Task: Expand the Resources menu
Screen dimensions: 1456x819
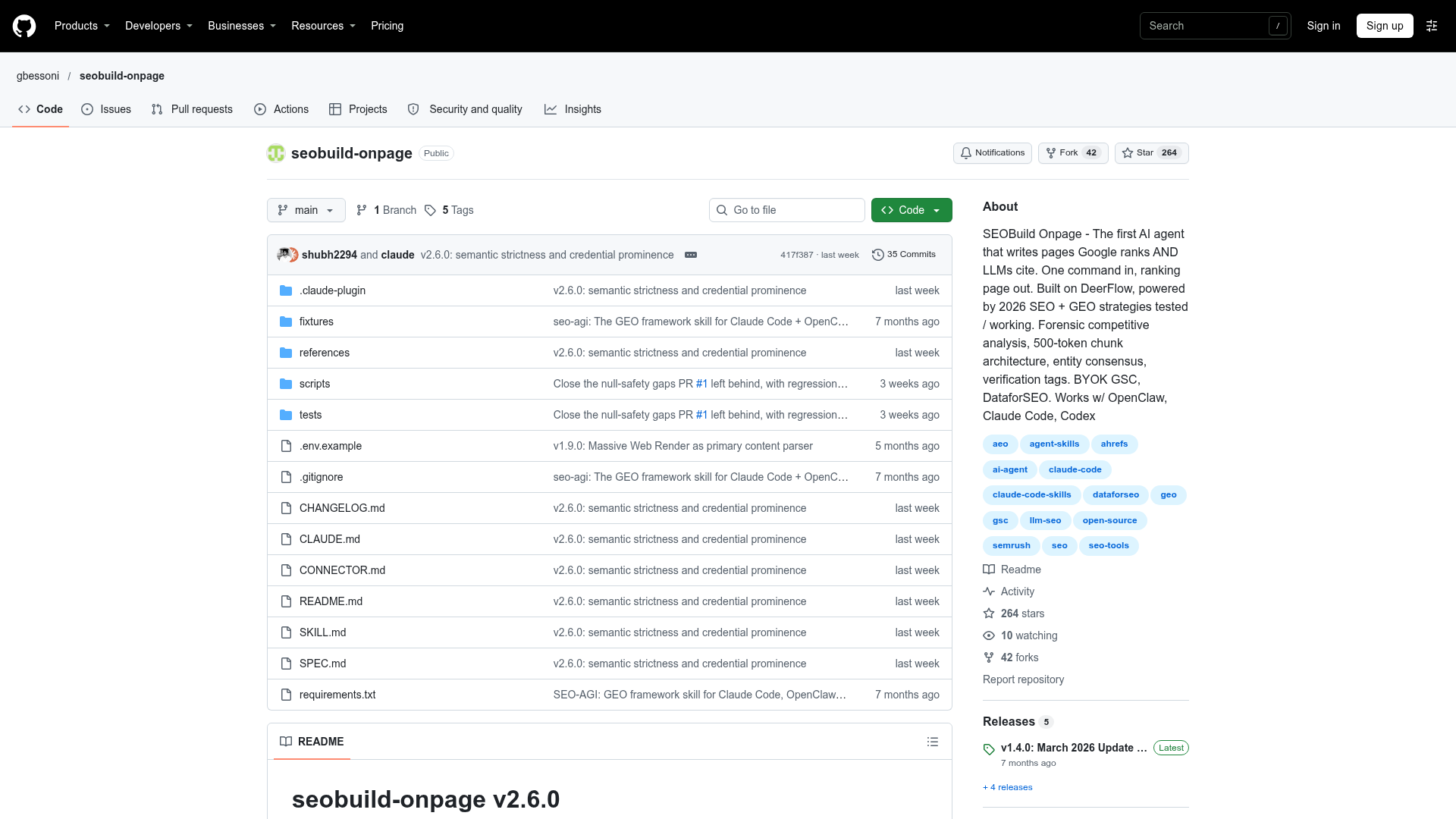Action: coord(323,26)
